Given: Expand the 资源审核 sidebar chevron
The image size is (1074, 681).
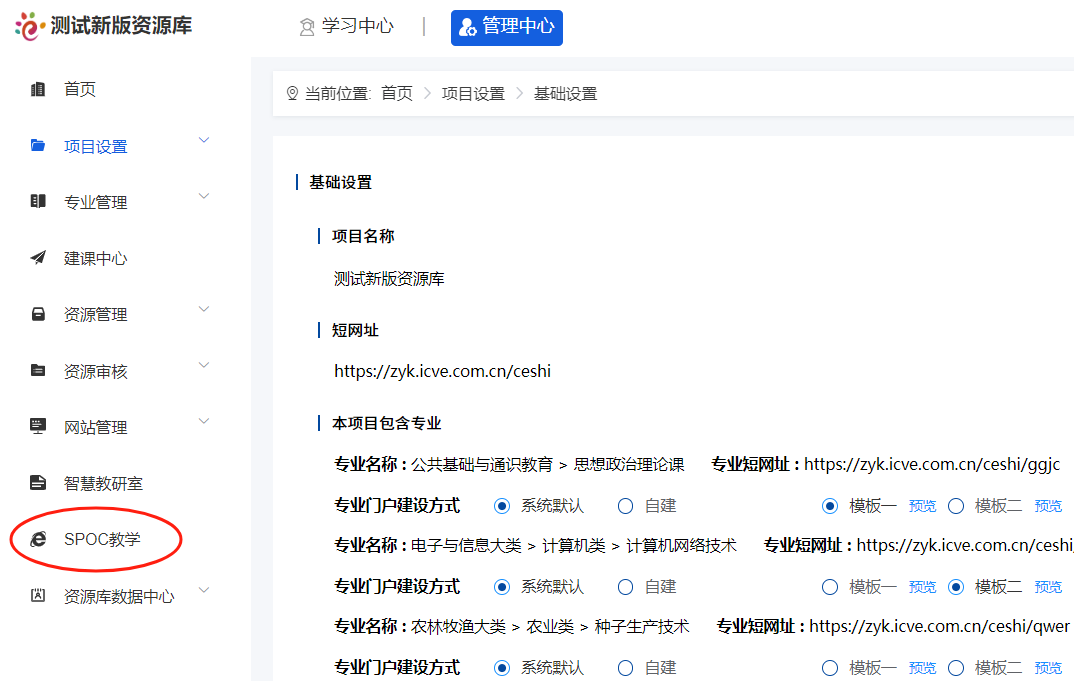Looking at the screenshot, I should click(x=203, y=366).
